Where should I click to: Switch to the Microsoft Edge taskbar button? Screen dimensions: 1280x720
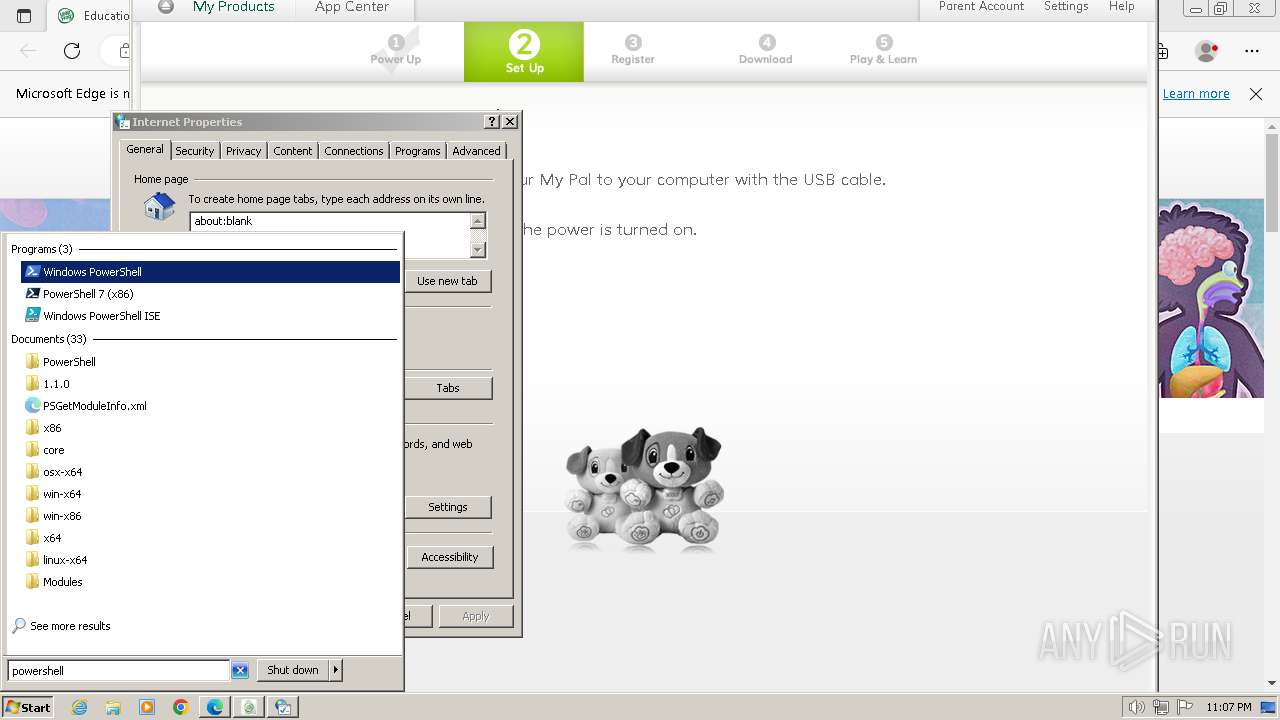point(215,707)
